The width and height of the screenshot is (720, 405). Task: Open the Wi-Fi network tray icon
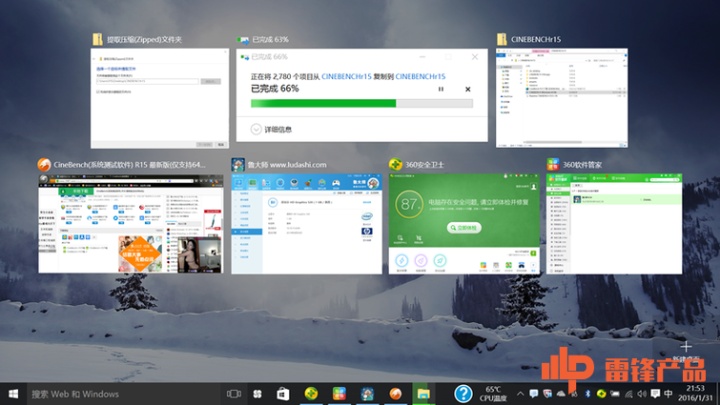point(629,394)
